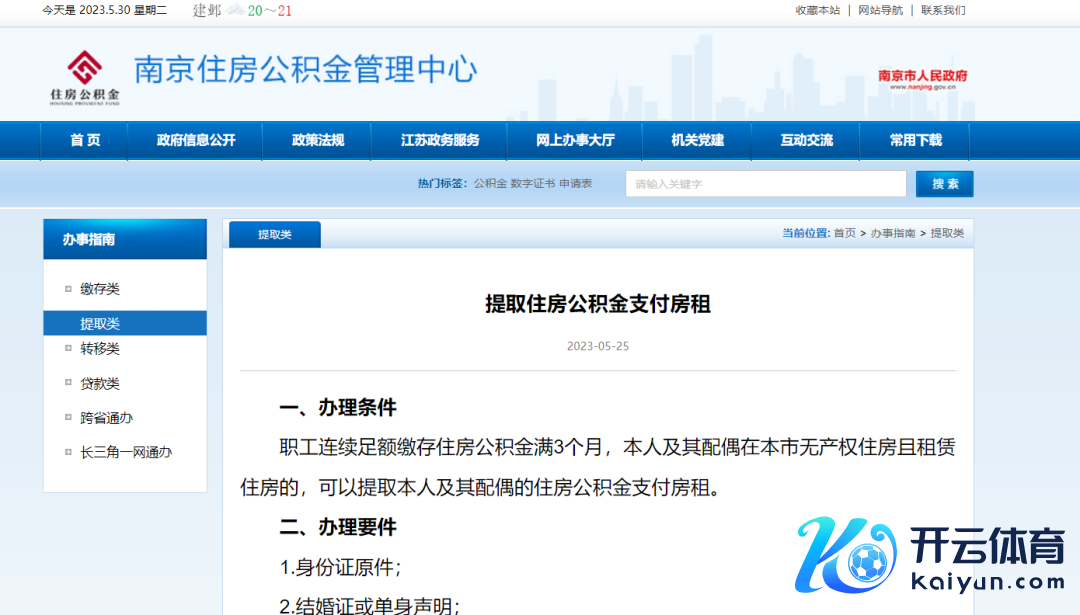Focus the keyword search input field

coord(765,184)
